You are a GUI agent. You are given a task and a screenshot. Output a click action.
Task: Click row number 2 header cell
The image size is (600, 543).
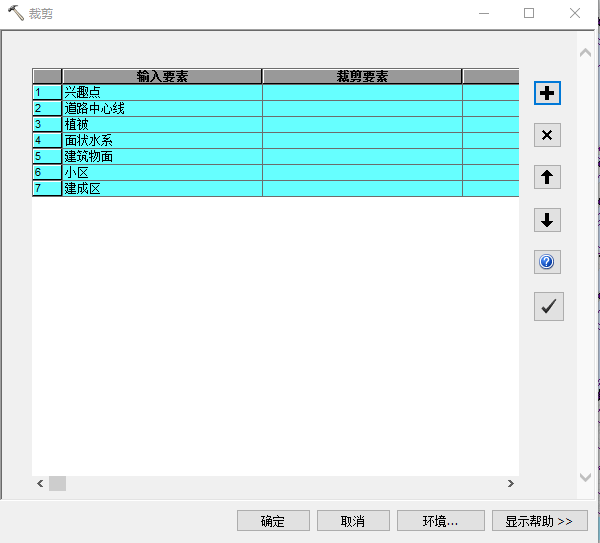click(47, 109)
